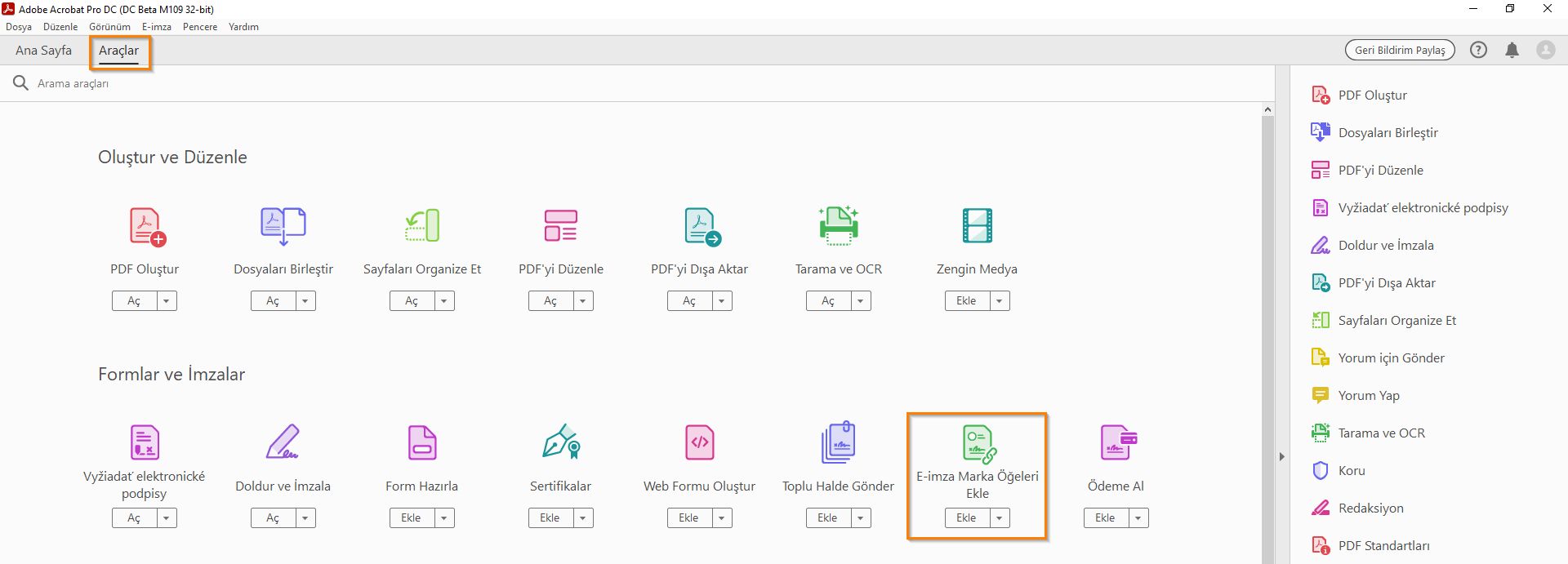The width and height of the screenshot is (1568, 564).
Task: Click Ekle button under E-imza Marka Öğeleri Ekle
Action: click(967, 518)
